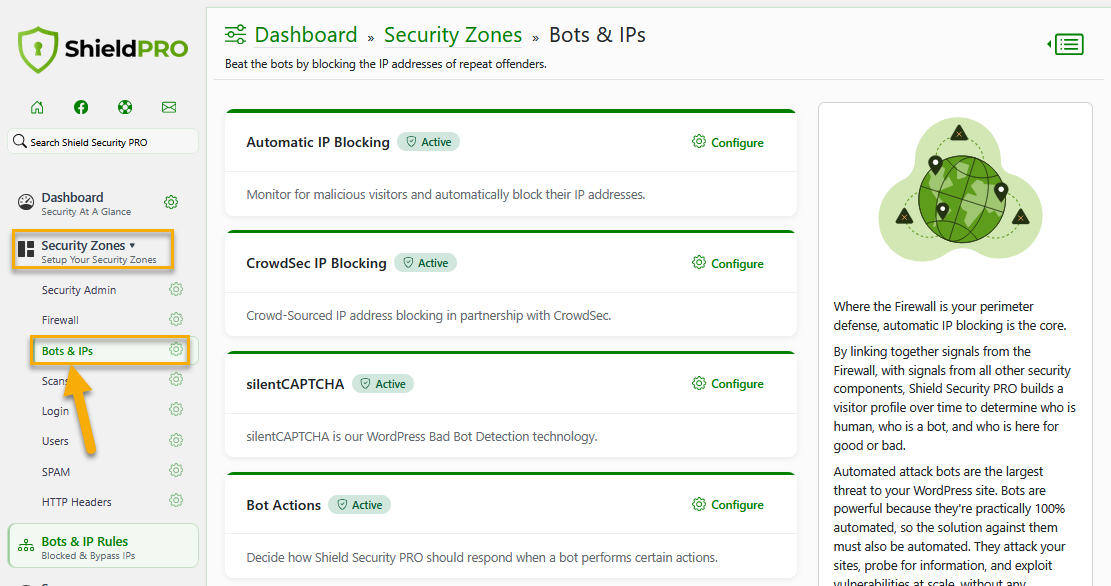Open Login gear icon
1111x586 pixels.
pos(176,410)
